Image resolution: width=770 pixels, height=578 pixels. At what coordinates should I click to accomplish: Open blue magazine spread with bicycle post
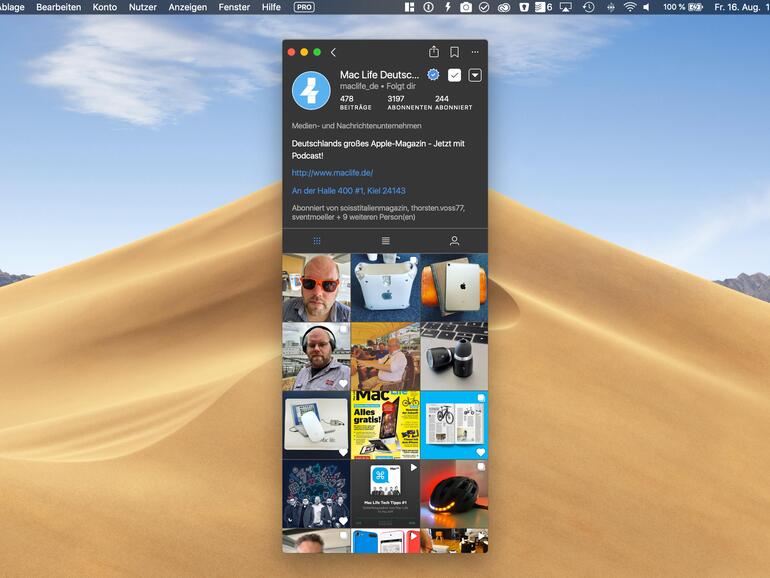point(454,425)
